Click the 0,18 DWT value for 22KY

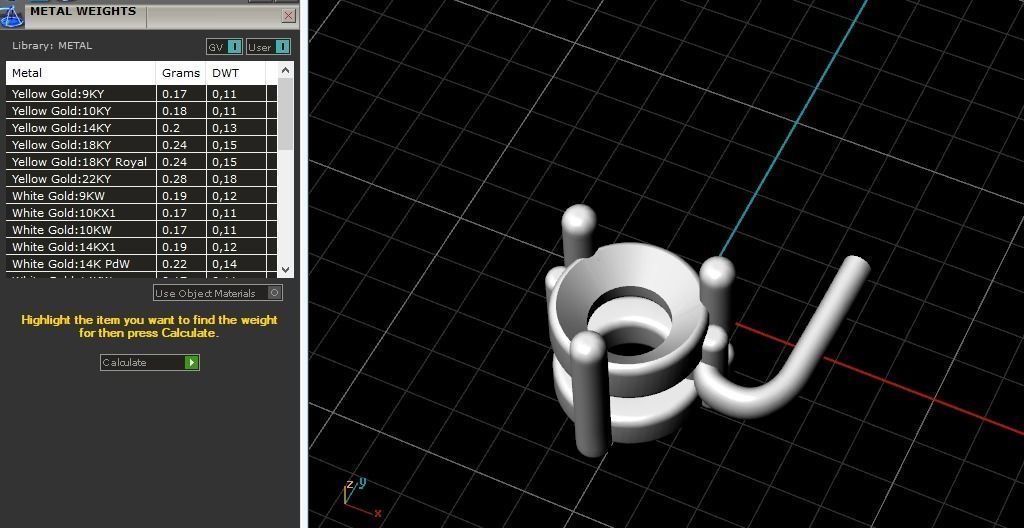coord(224,178)
